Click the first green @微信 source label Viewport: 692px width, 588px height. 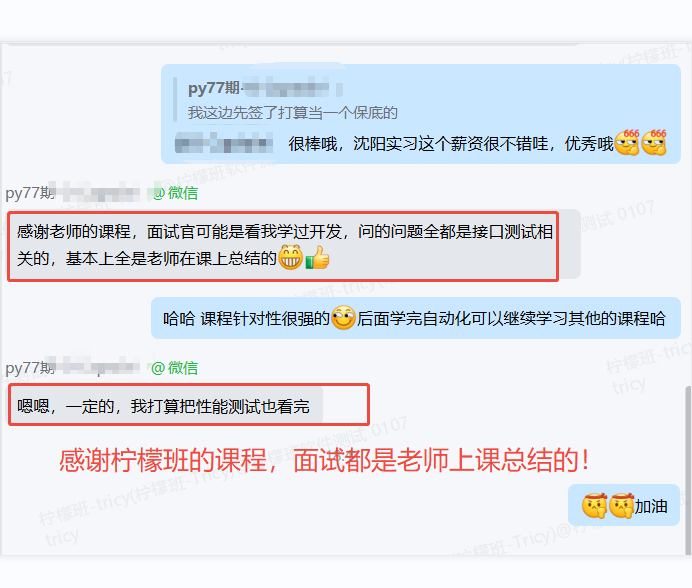tap(175, 193)
